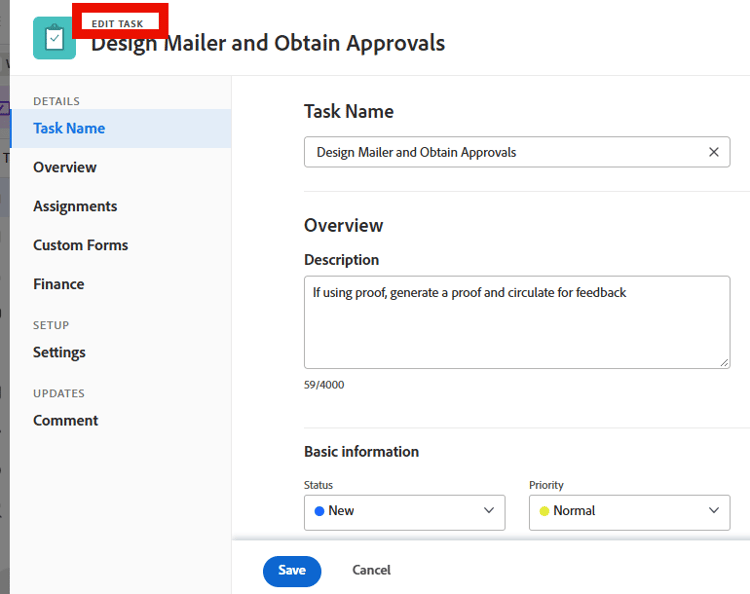The width and height of the screenshot is (750, 594).
Task: Clear the Task Name field with X
Action: (713, 152)
